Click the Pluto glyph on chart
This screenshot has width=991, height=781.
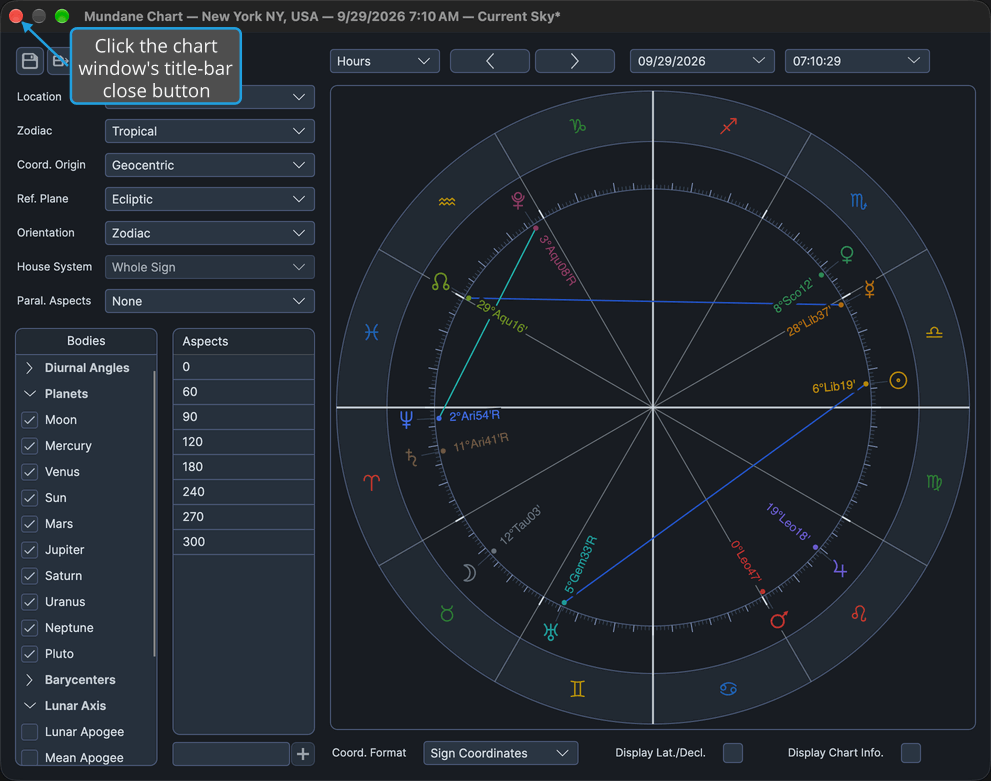pyautogui.click(x=518, y=200)
